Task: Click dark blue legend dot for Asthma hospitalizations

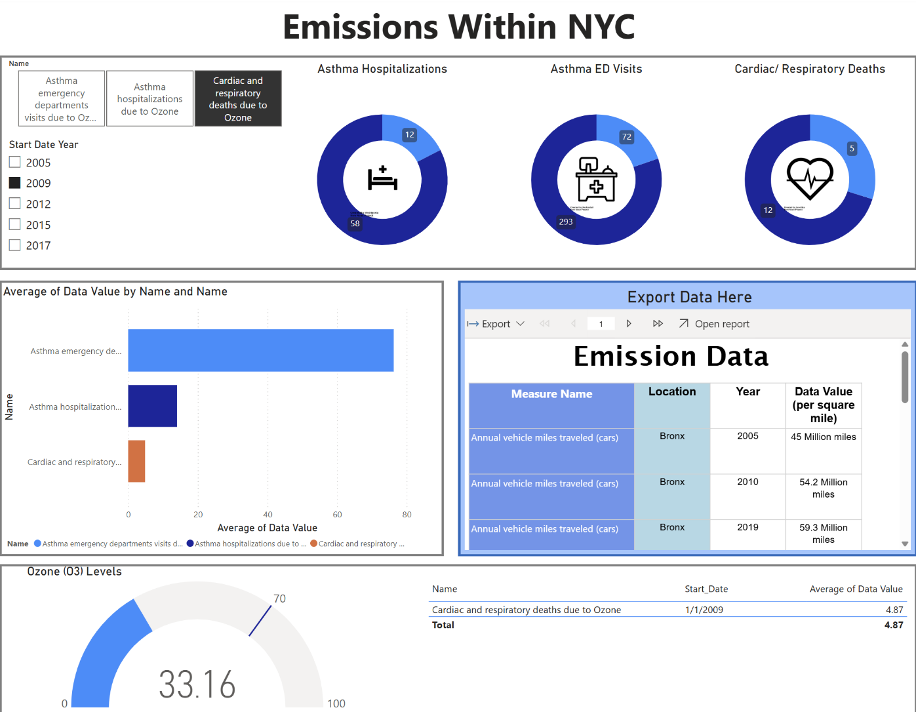Action: 190,544
